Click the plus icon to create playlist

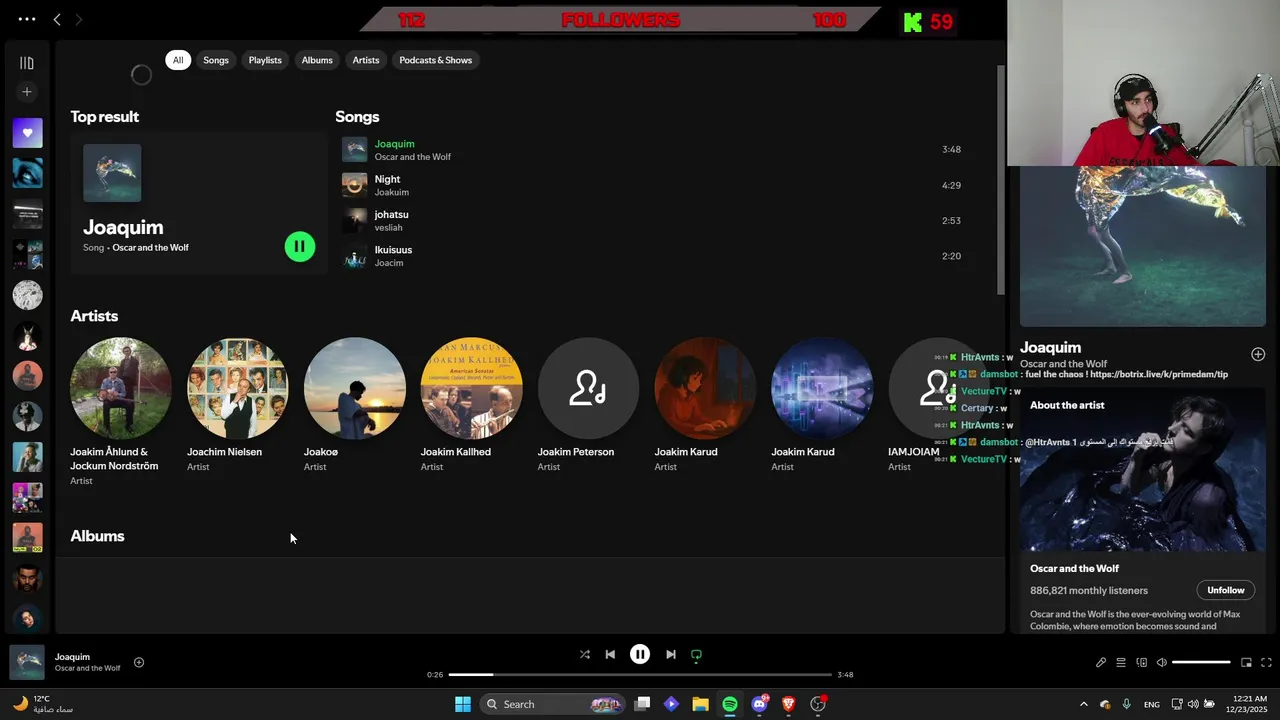pos(27,92)
